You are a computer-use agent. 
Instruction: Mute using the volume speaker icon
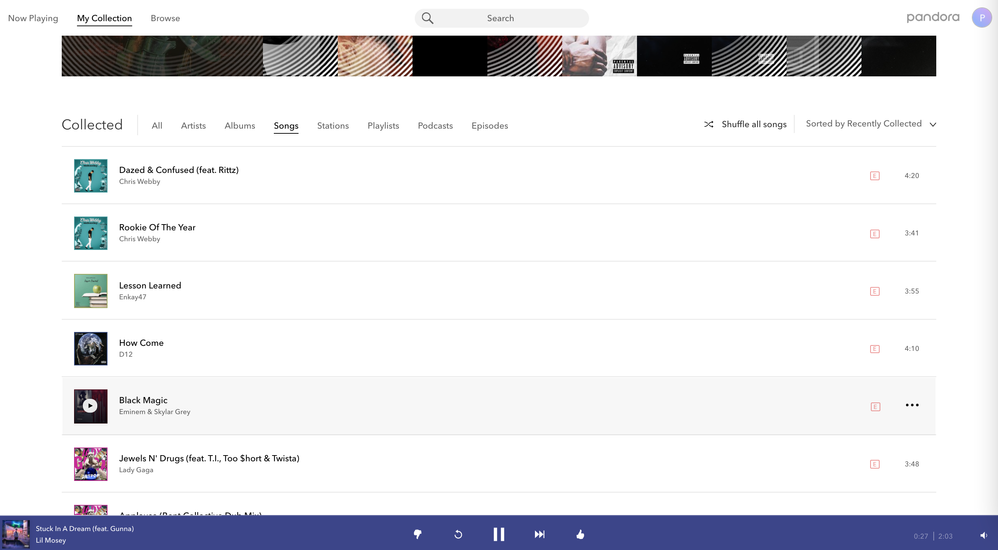[x=983, y=536]
